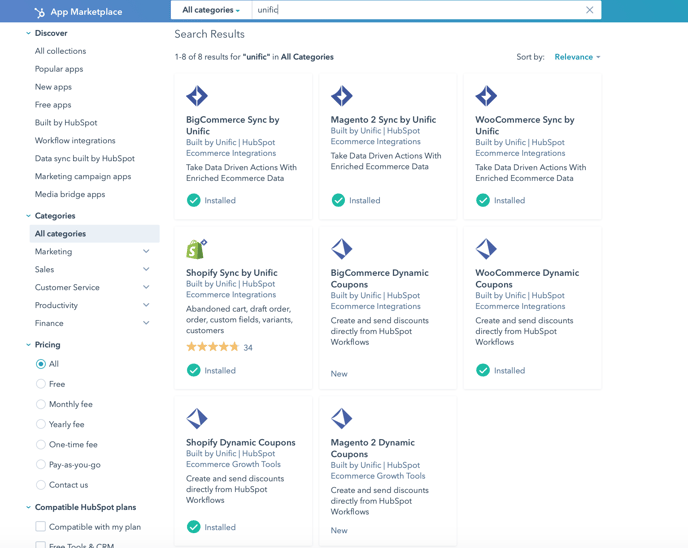
Task: Select the Yearly fee pricing option
Action: (x=41, y=424)
